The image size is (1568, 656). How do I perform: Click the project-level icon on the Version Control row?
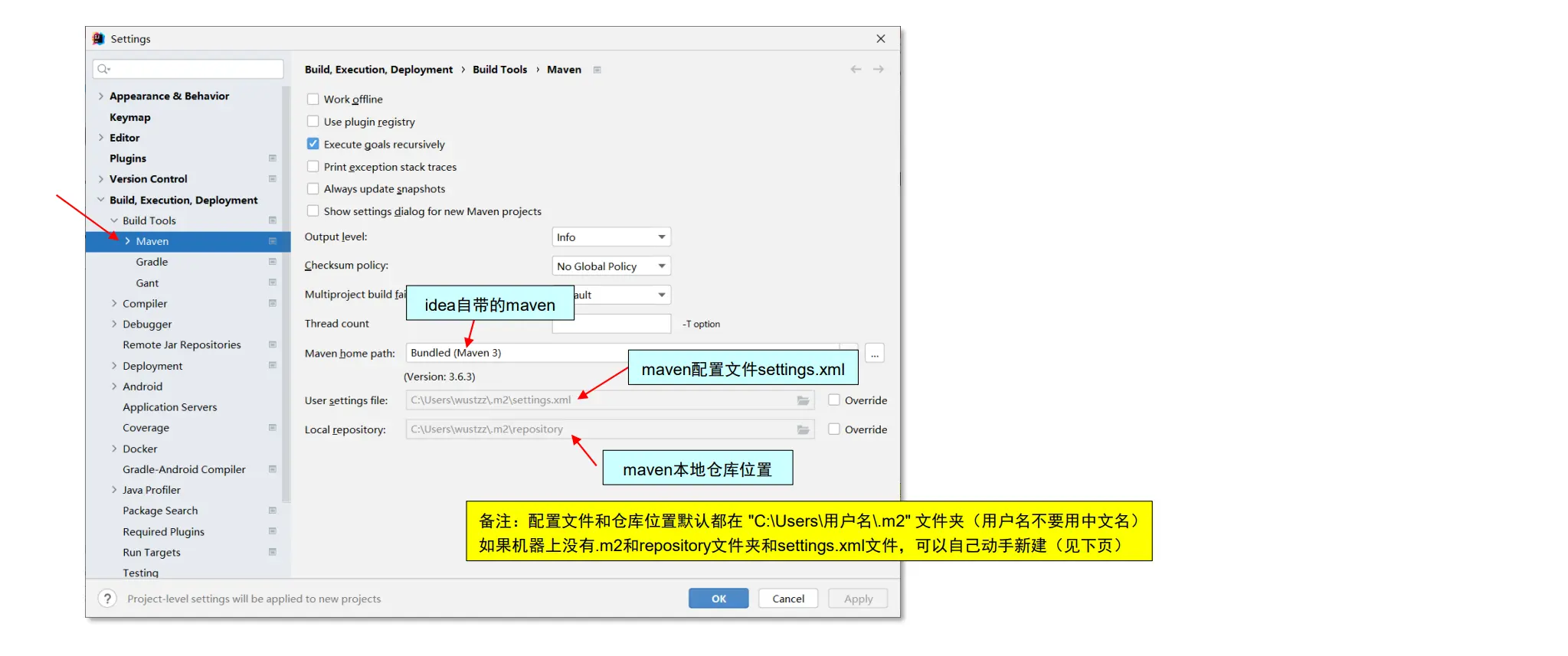click(272, 178)
